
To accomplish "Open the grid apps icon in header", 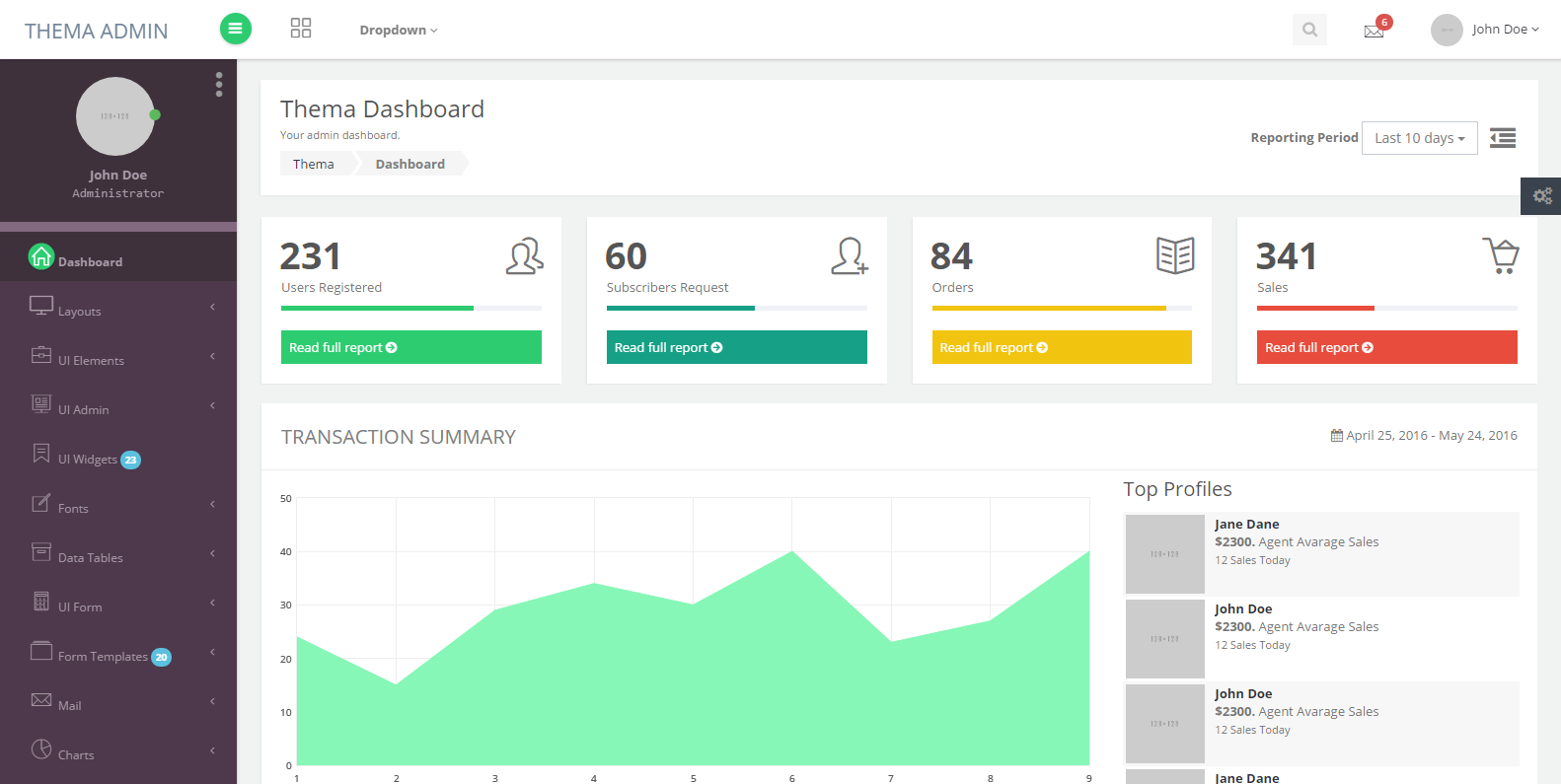I will click(301, 29).
